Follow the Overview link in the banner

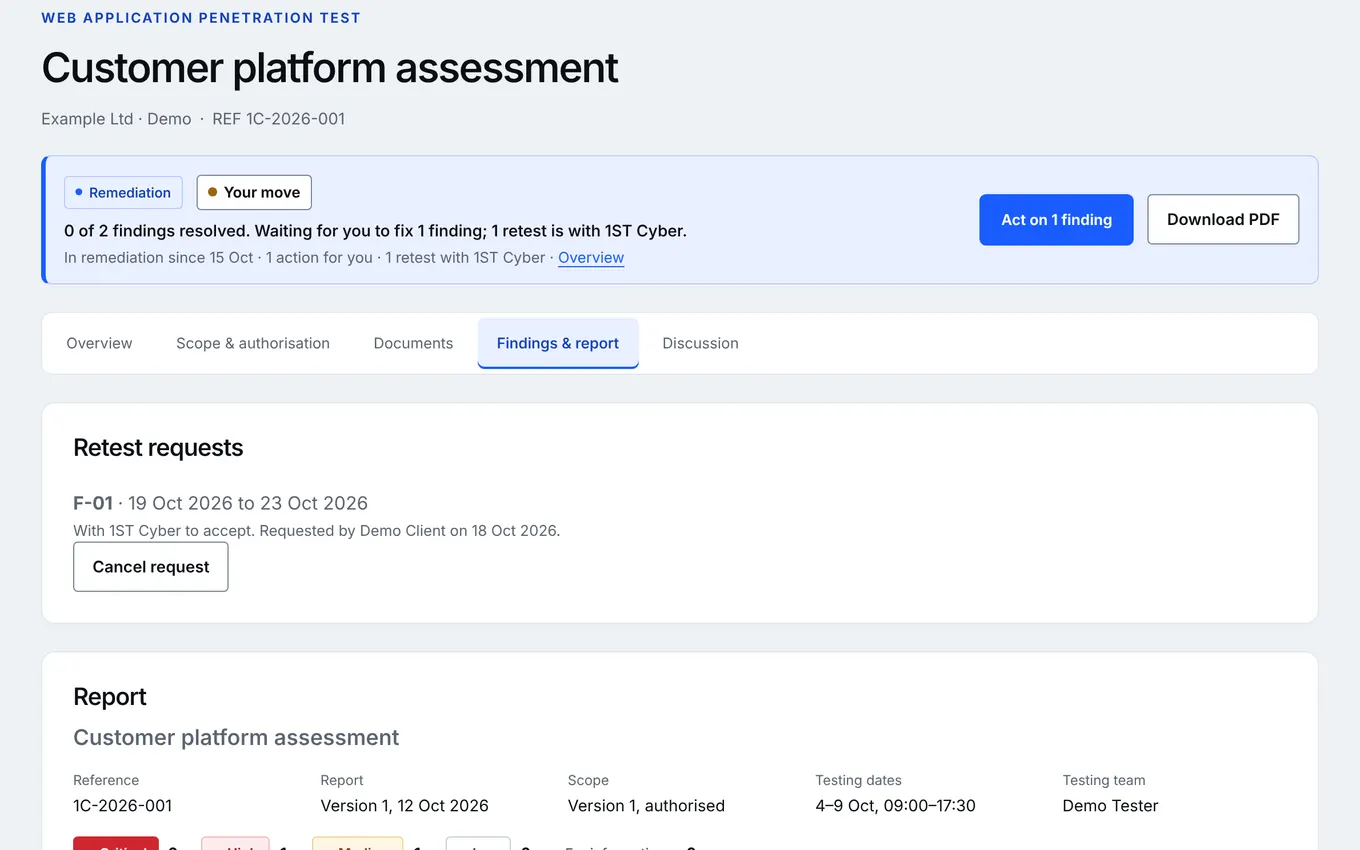[x=591, y=258]
